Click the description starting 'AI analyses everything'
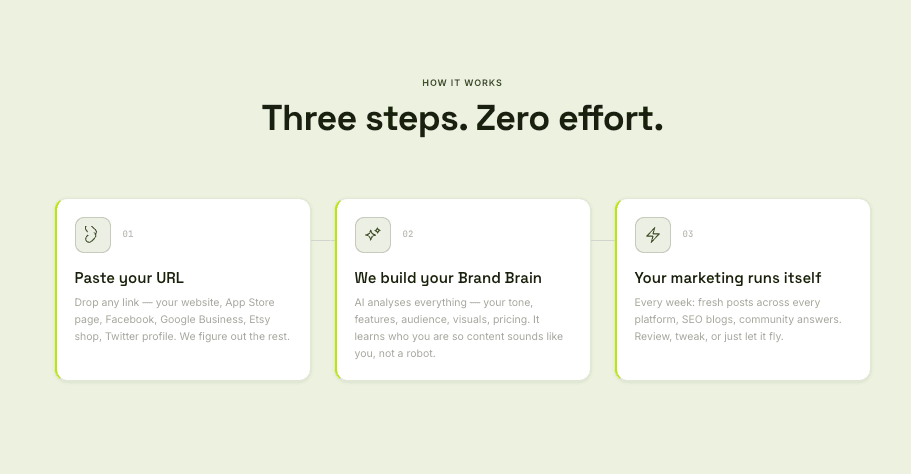This screenshot has width=911, height=474. 459,327
